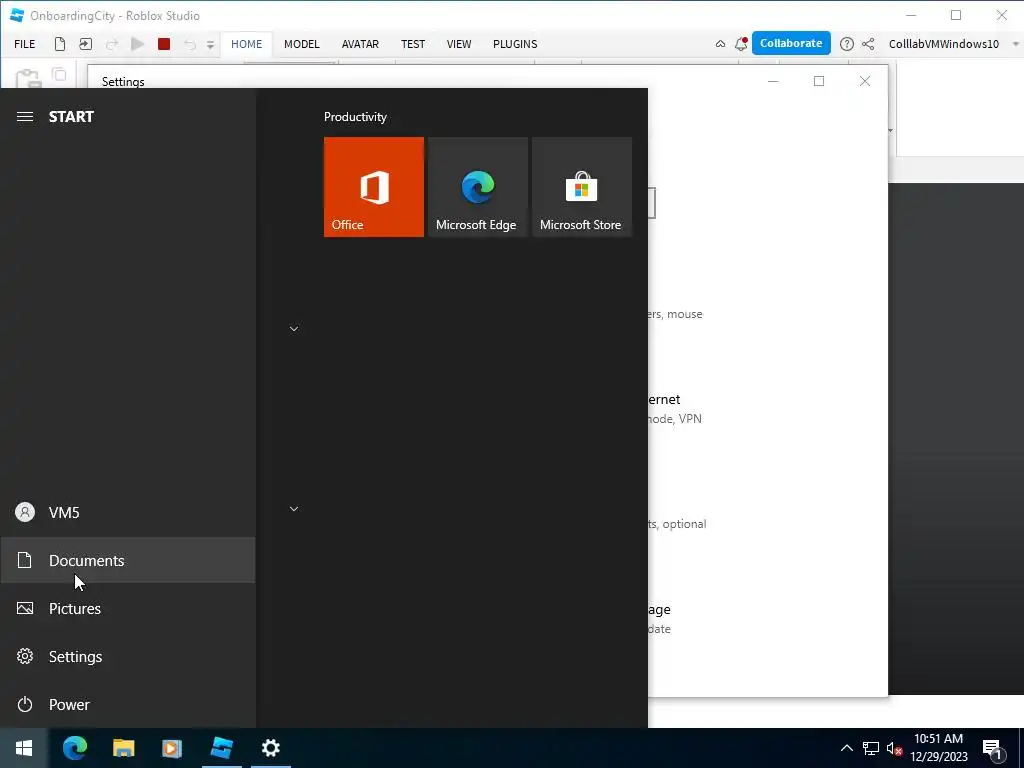Open the Office tile
This screenshot has width=1024, height=768.
point(374,187)
